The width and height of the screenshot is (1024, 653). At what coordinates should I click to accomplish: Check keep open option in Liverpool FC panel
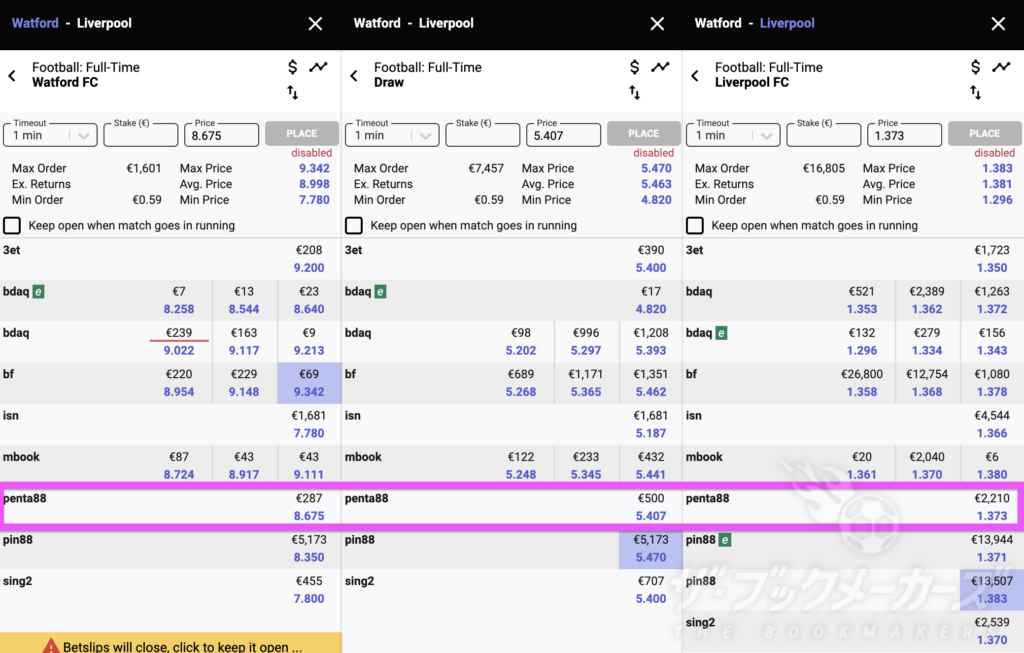click(x=695, y=226)
